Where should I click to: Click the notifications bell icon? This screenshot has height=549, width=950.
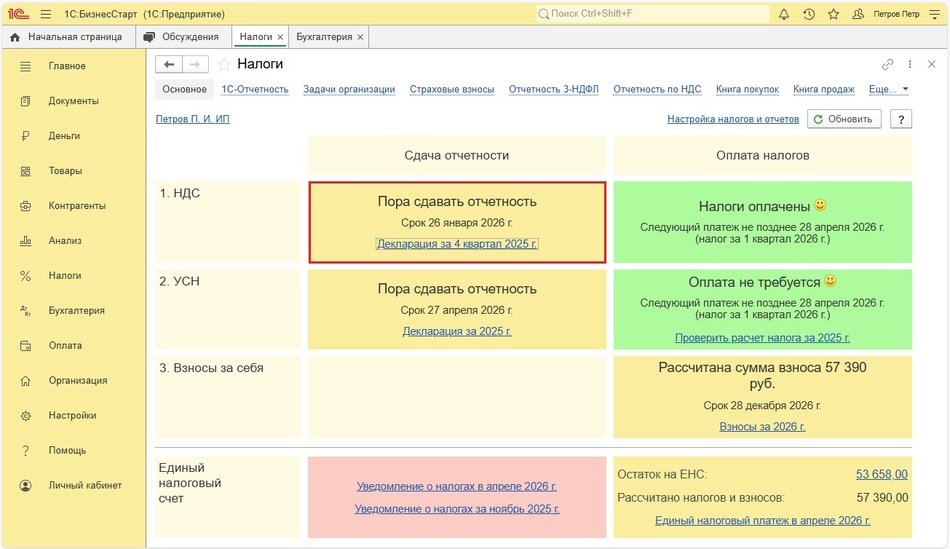click(784, 14)
